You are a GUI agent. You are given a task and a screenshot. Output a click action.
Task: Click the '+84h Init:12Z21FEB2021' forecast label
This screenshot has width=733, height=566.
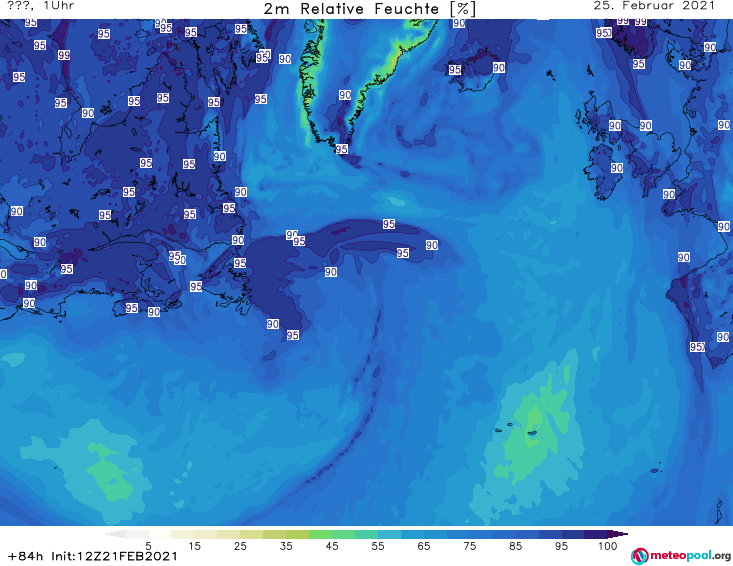93,556
